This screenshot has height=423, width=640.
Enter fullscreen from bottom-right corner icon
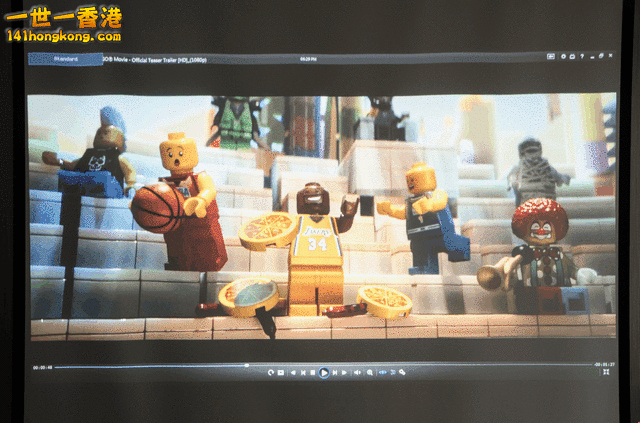pyautogui.click(x=605, y=372)
